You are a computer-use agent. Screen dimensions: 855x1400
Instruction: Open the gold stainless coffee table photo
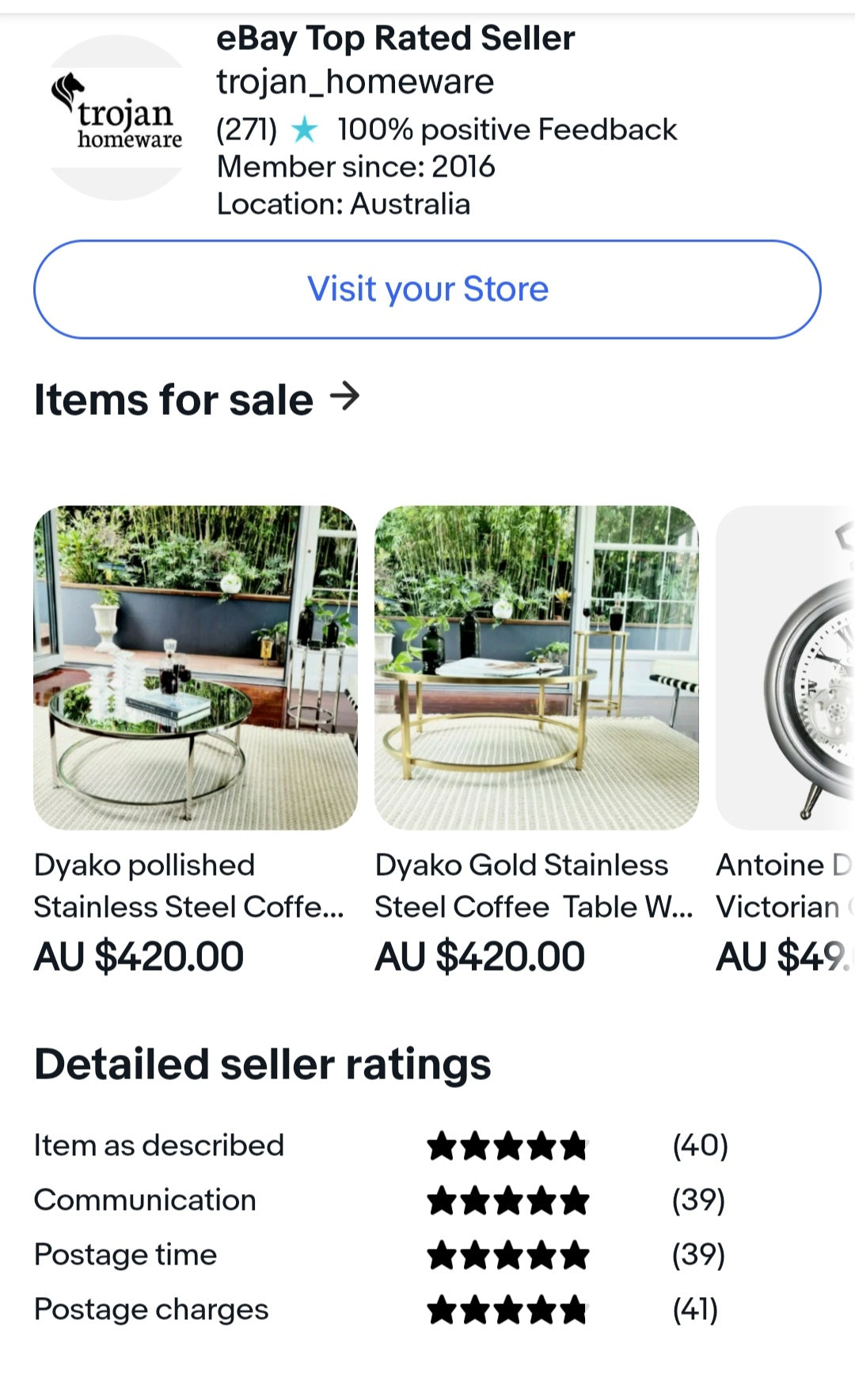coord(536,668)
